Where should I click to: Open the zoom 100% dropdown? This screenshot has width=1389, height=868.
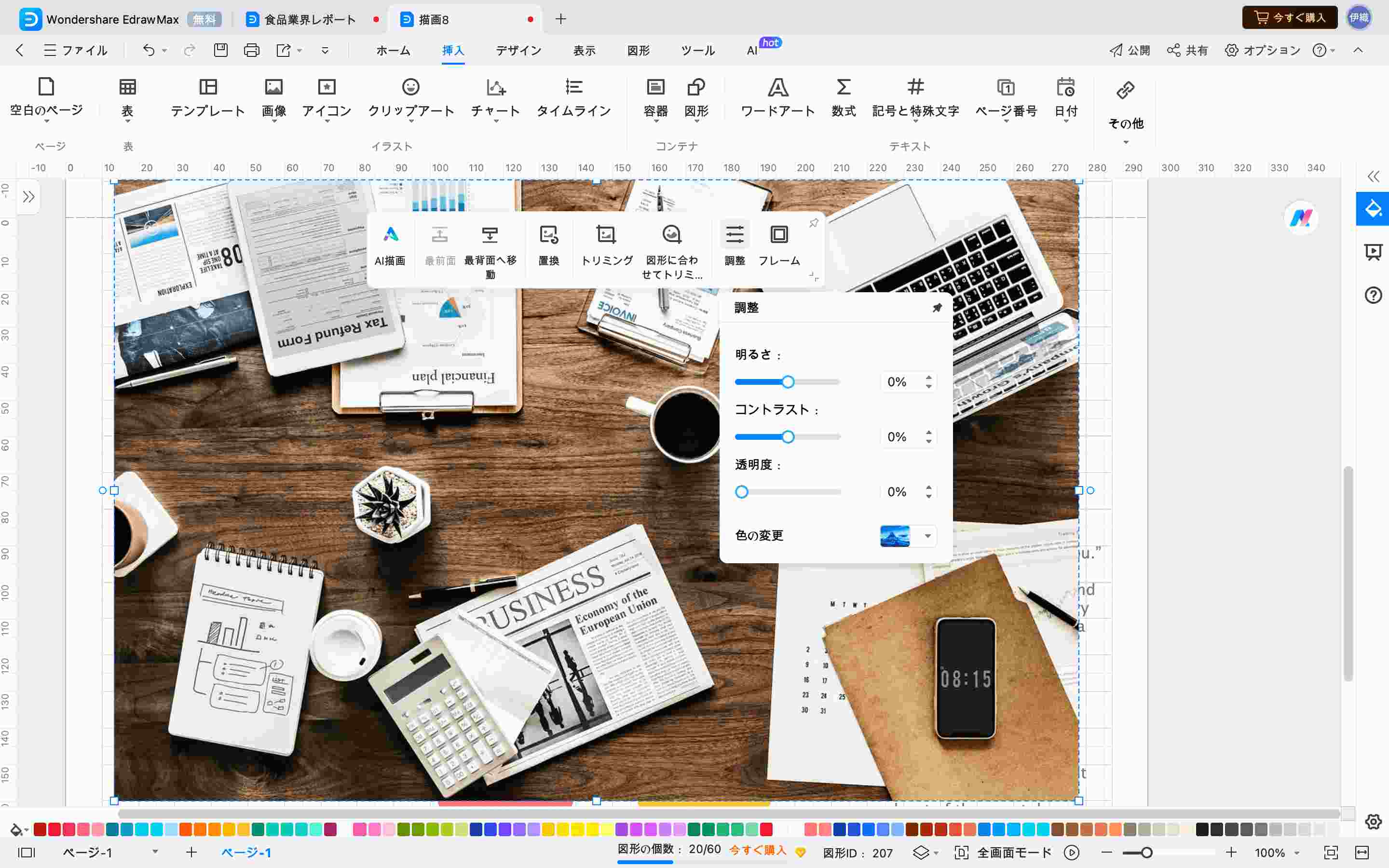pos(1296,853)
